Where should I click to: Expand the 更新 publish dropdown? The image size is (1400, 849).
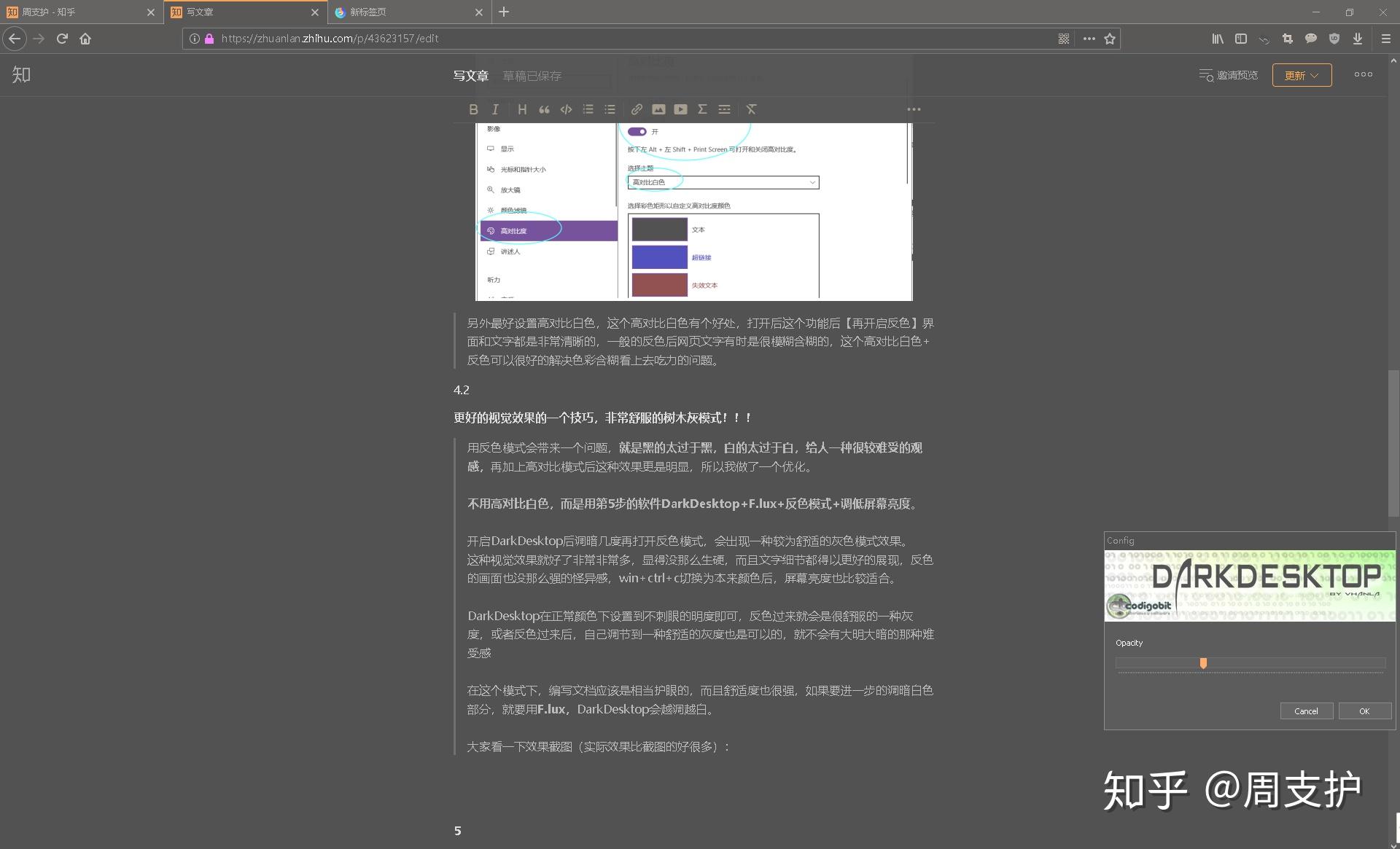tap(1302, 75)
